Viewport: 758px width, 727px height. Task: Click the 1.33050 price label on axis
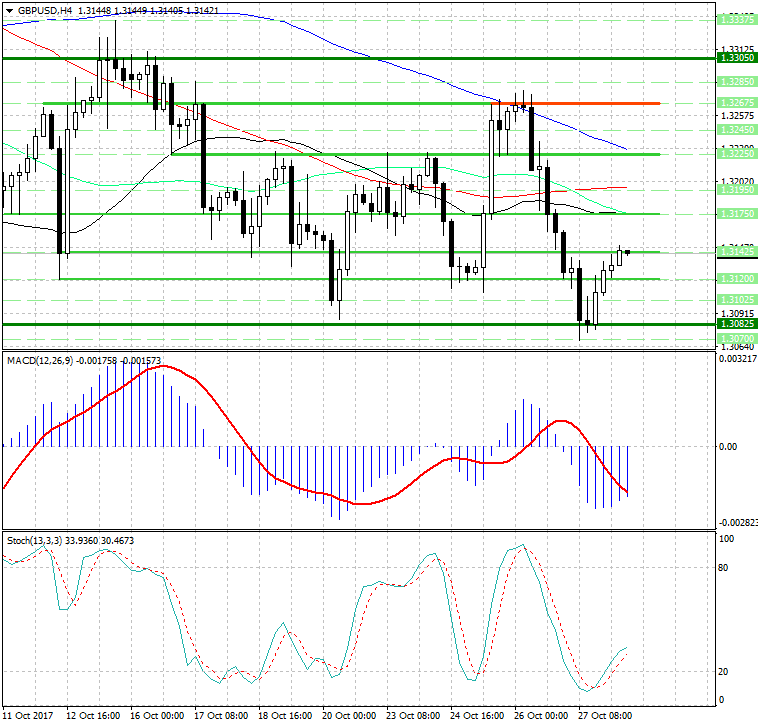click(736, 59)
